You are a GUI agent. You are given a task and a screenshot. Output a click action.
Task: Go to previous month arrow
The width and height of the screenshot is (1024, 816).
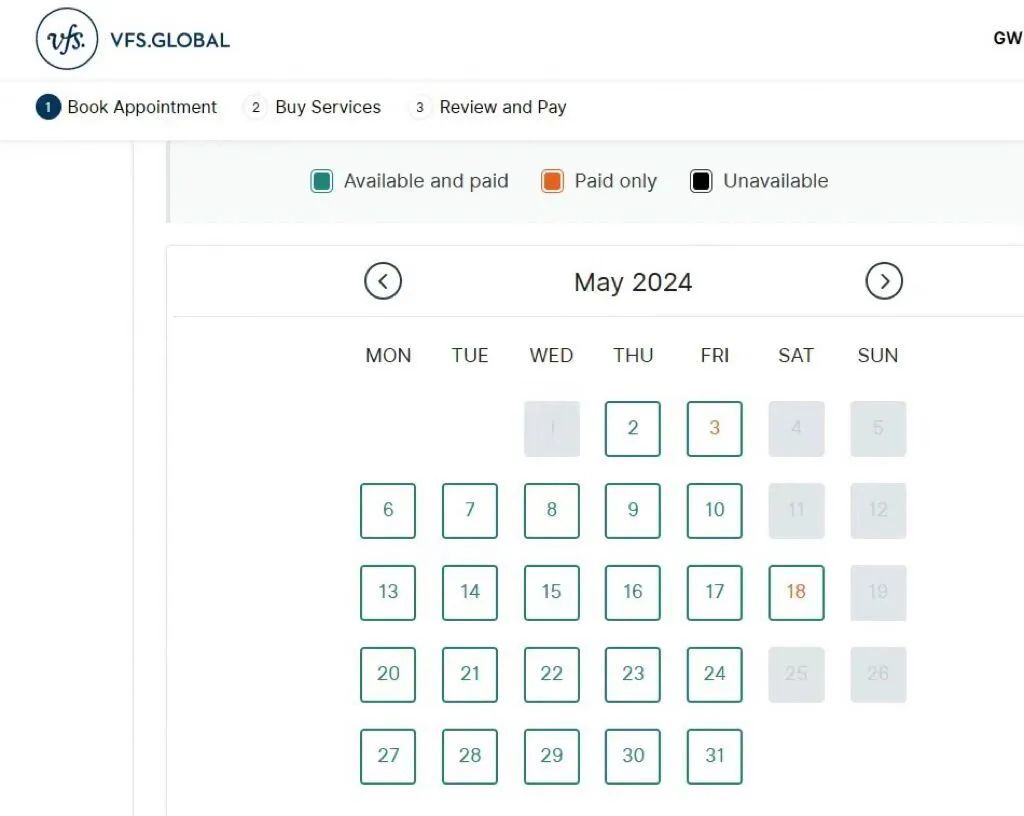point(383,281)
